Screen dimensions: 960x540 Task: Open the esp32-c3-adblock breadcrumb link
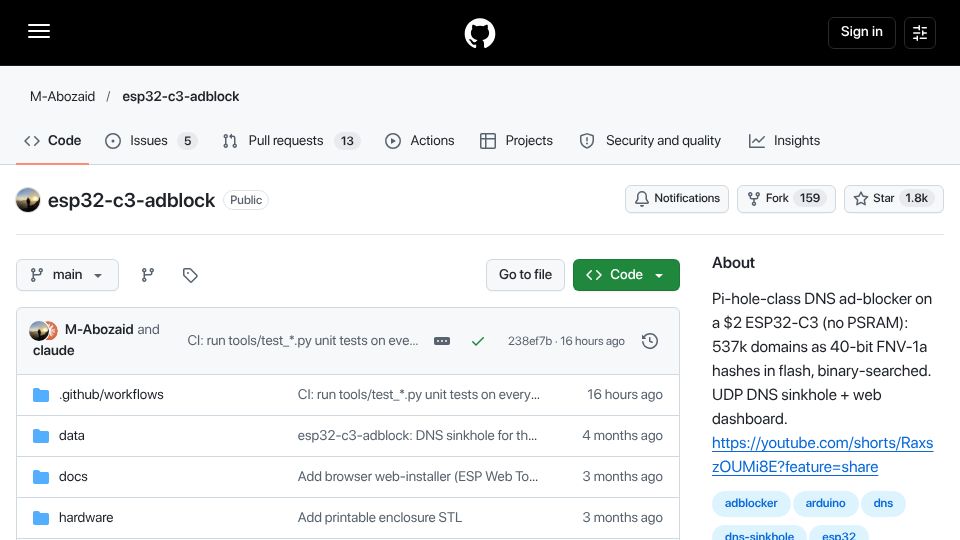click(x=181, y=97)
